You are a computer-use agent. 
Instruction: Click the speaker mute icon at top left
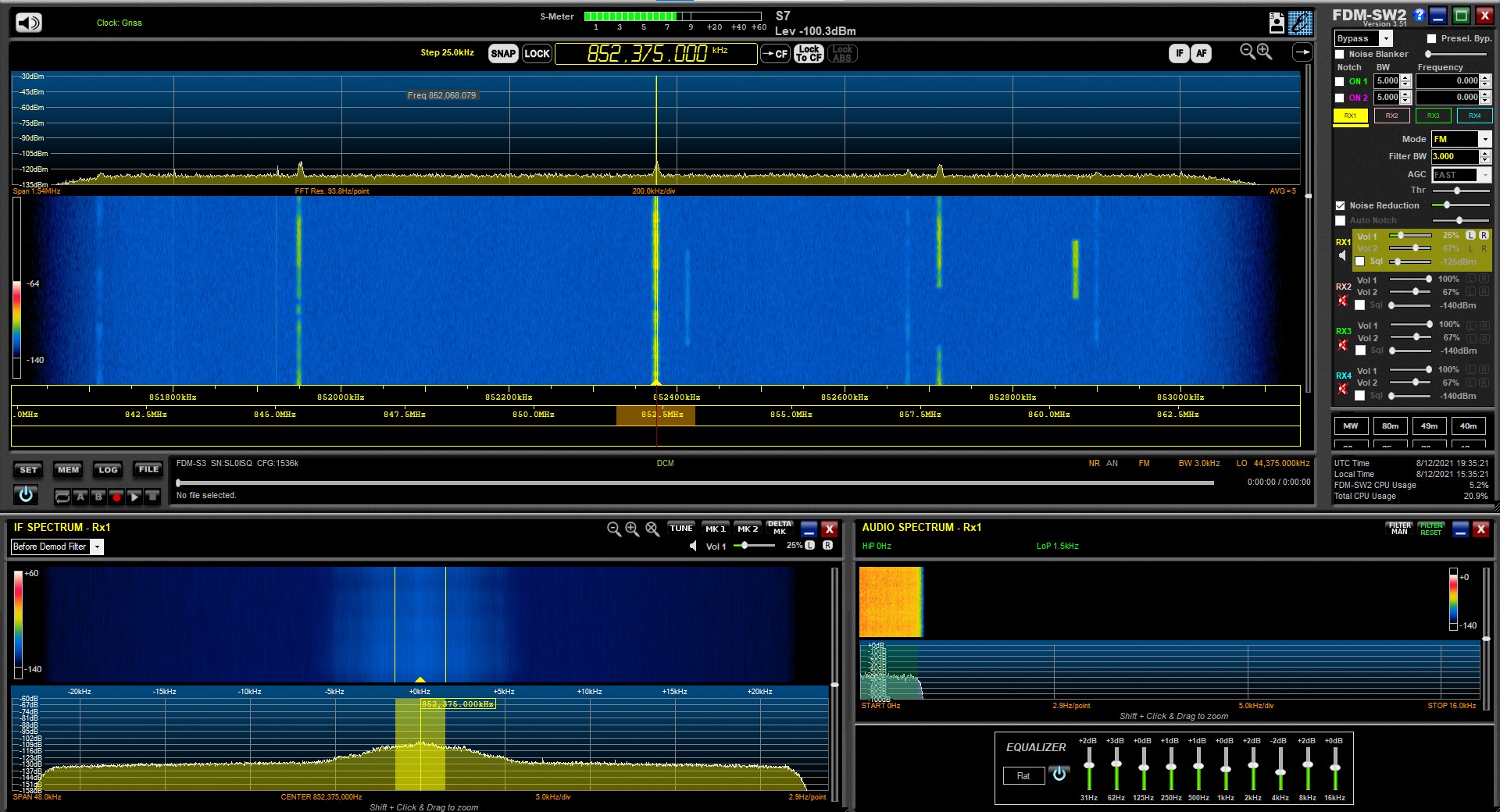29,23
